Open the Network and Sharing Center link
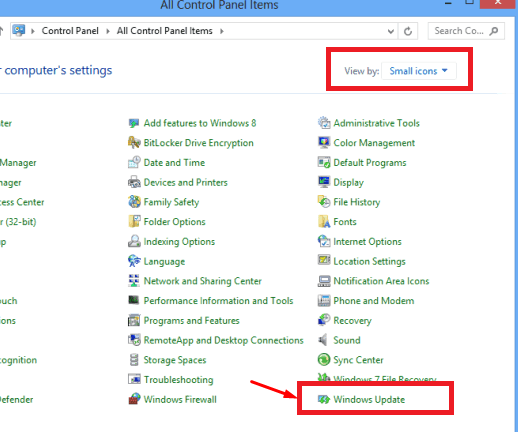The height and width of the screenshot is (432, 518). pos(203,281)
